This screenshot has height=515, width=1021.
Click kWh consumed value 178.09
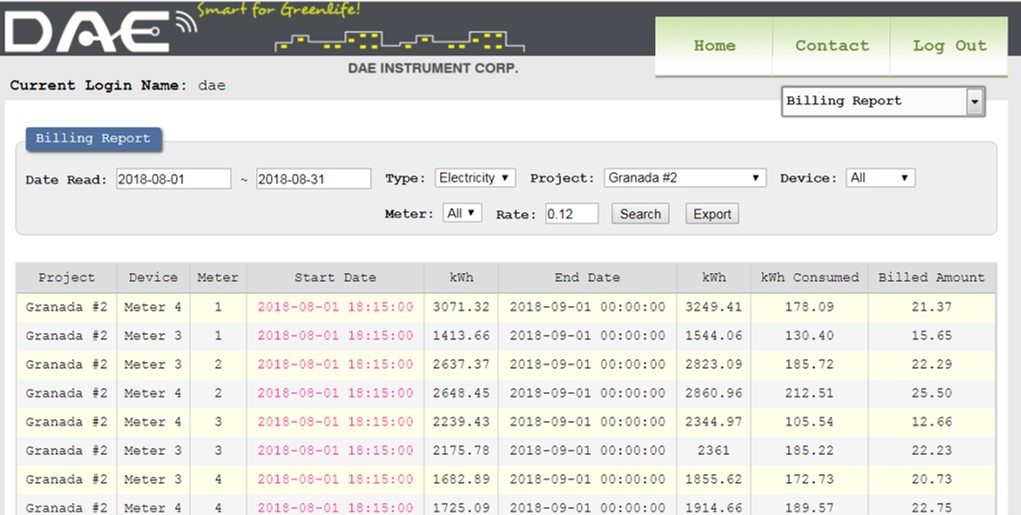809,307
